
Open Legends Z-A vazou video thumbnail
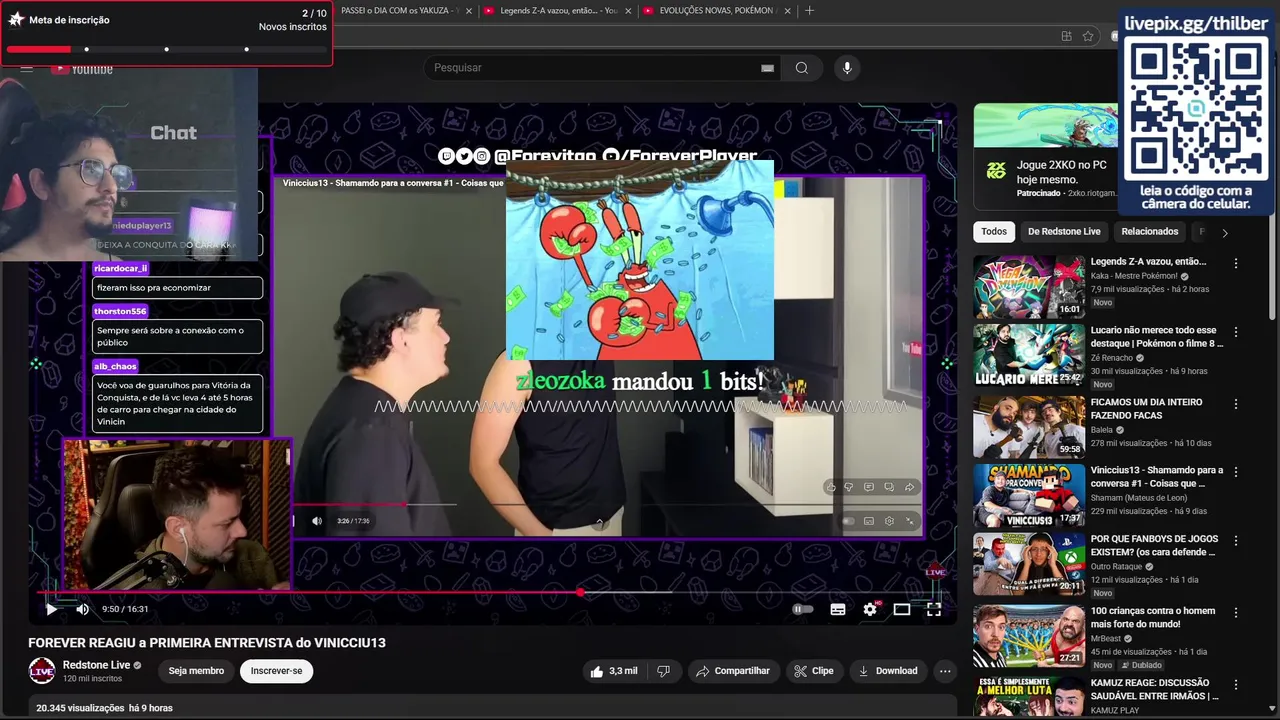pos(1029,287)
